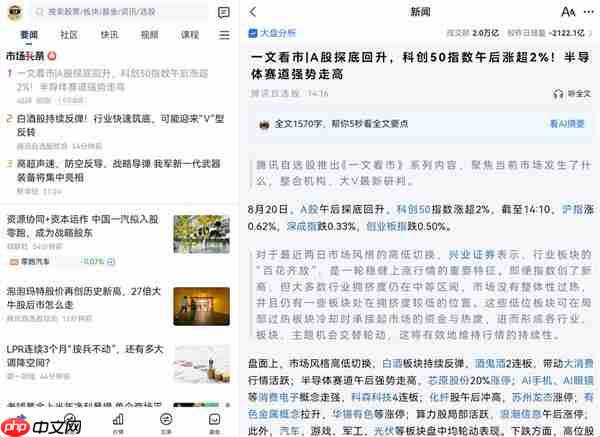Go back with the left arrow

(253, 12)
